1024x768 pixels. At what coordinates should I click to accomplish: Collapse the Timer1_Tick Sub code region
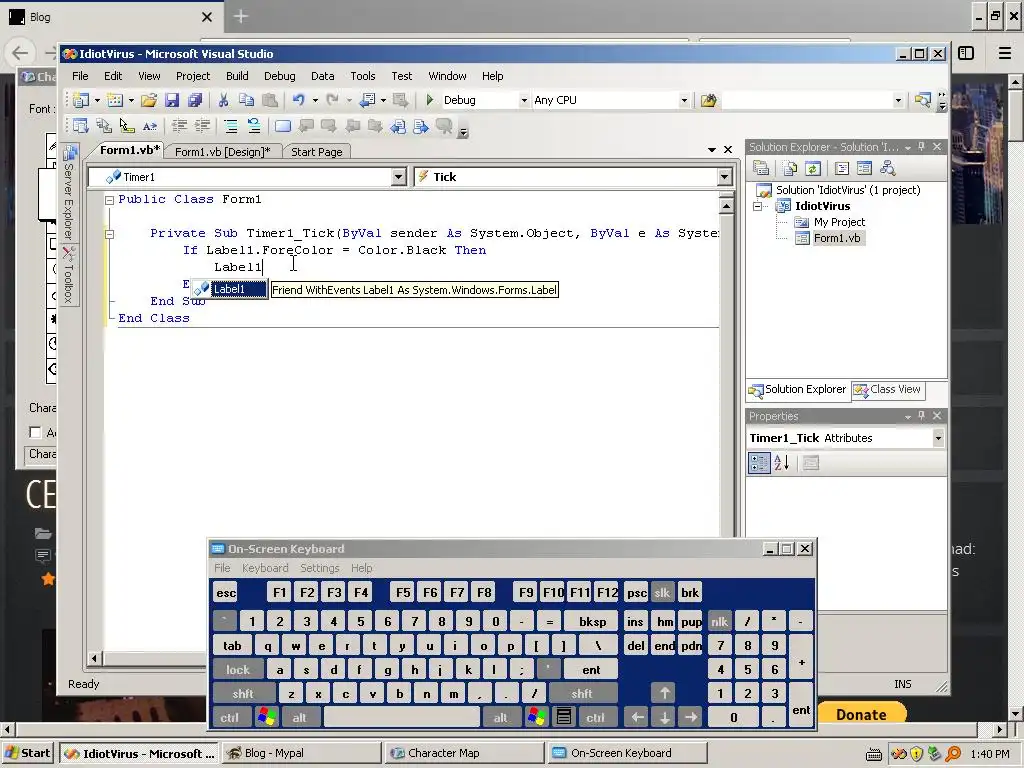pyautogui.click(x=110, y=234)
